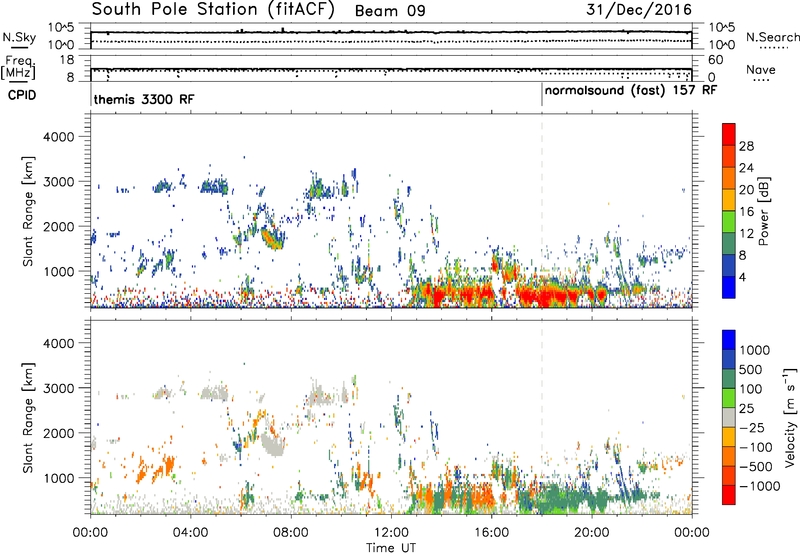Click the dashed 18:00 marker in power panel
The height and width of the screenshot is (554, 800).
[x=542, y=211]
